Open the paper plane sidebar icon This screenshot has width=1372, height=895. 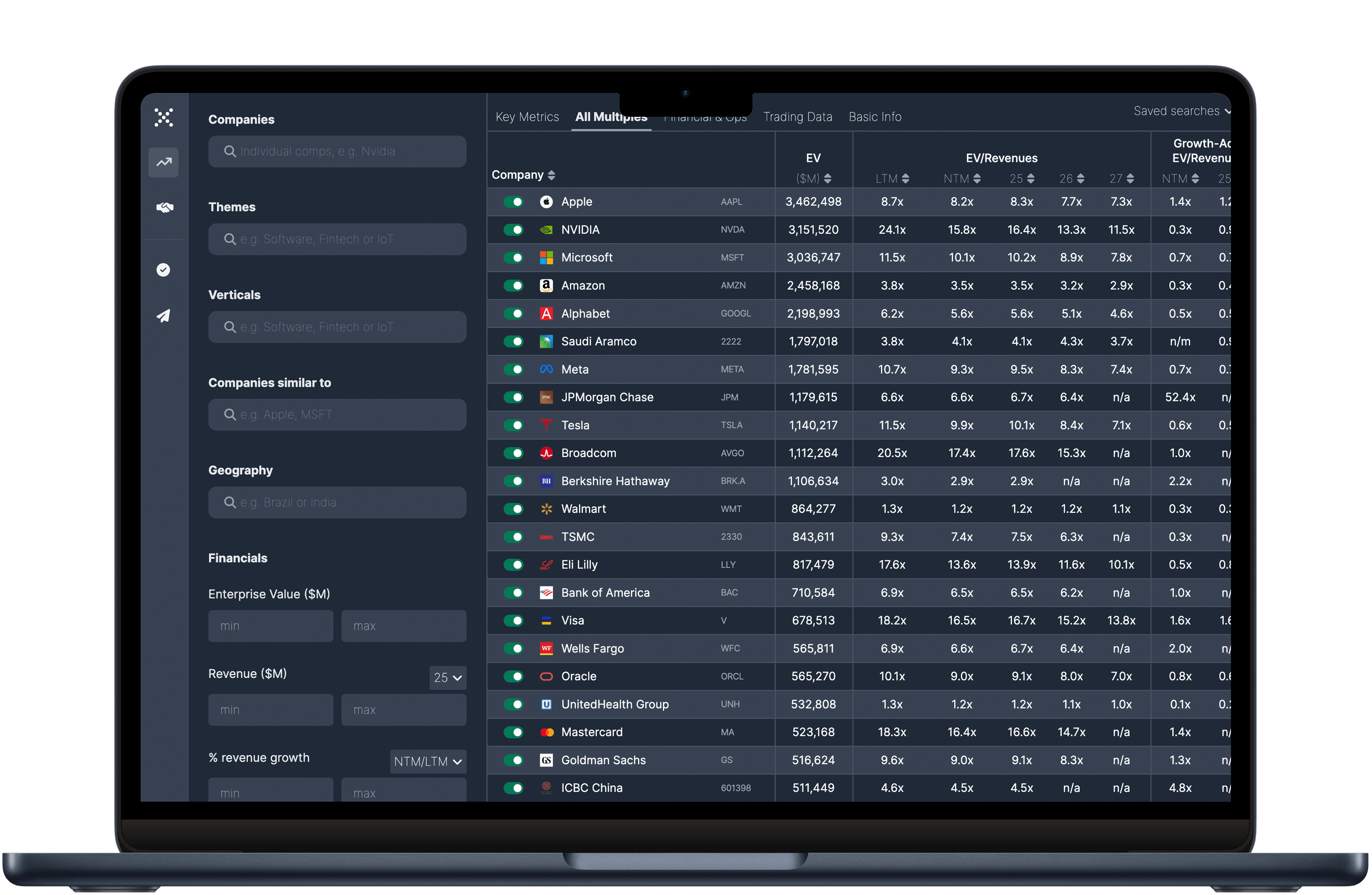pyautogui.click(x=164, y=315)
